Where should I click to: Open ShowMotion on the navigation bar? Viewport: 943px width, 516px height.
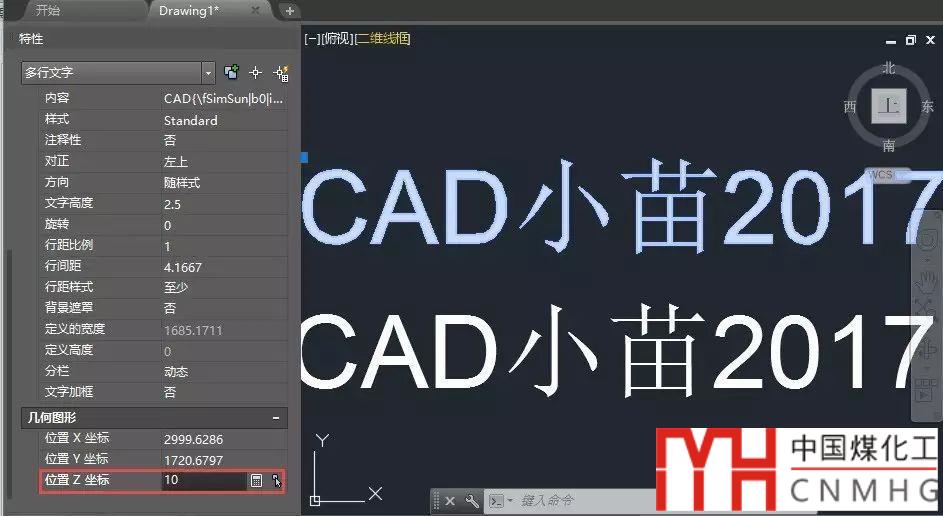[x=926, y=389]
